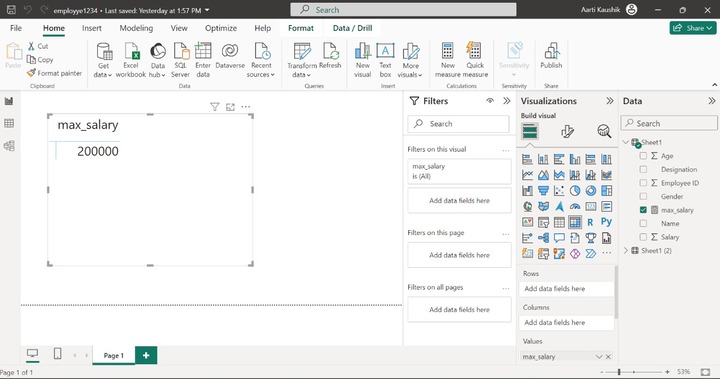Screen dimensions: 720x379
Task: Remove max_salary from Values well
Action: point(608,356)
